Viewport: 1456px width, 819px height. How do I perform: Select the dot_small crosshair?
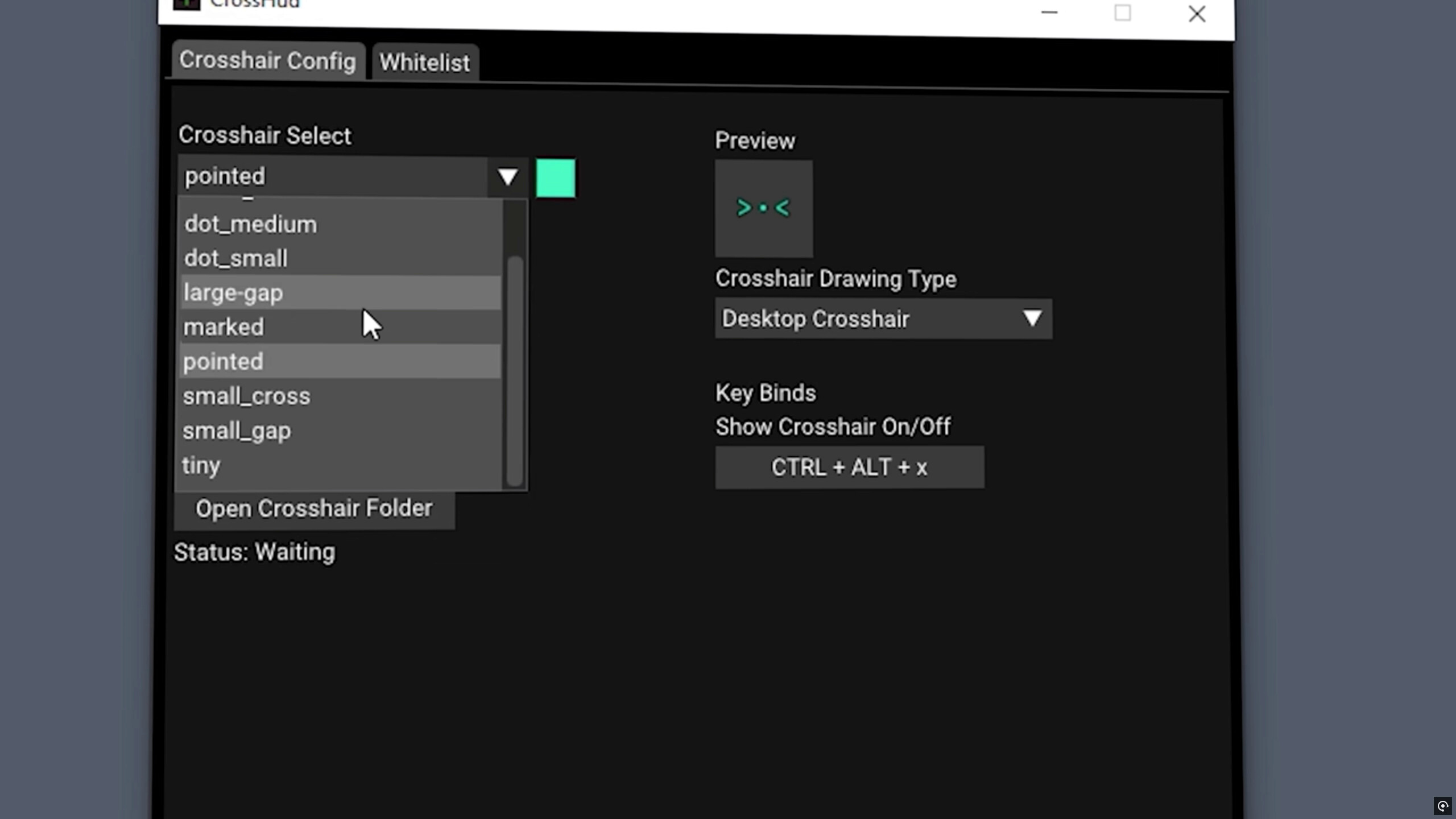[x=235, y=258]
